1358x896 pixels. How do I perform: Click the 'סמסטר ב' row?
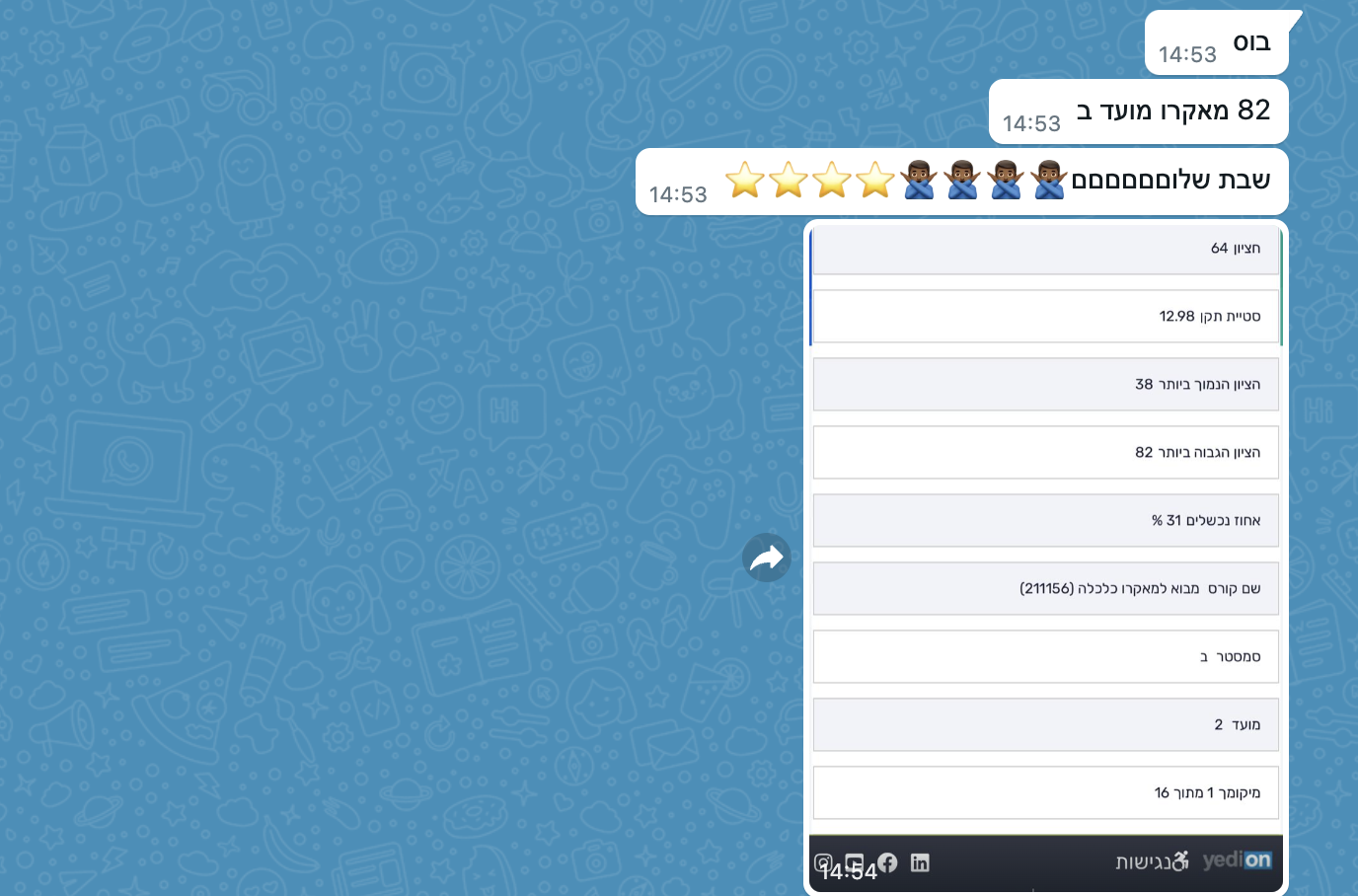[1045, 657]
